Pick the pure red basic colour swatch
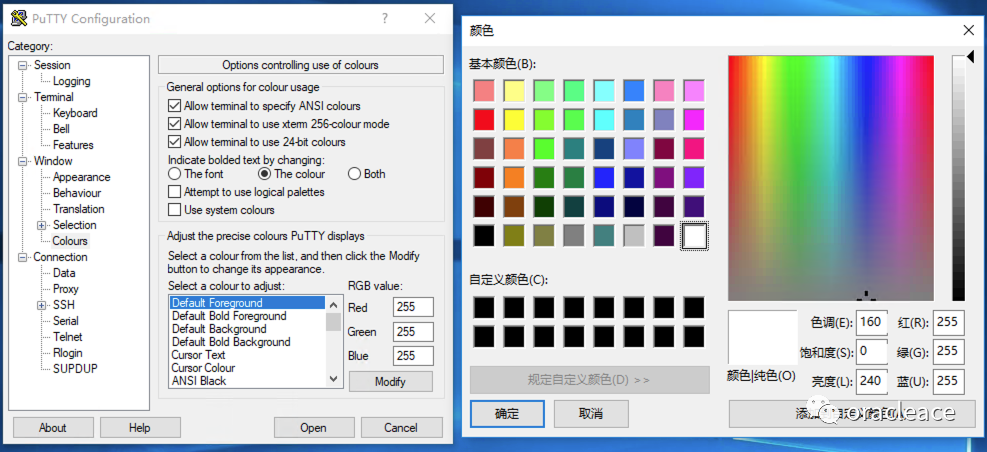The image size is (987, 452). pyautogui.click(x=484, y=120)
